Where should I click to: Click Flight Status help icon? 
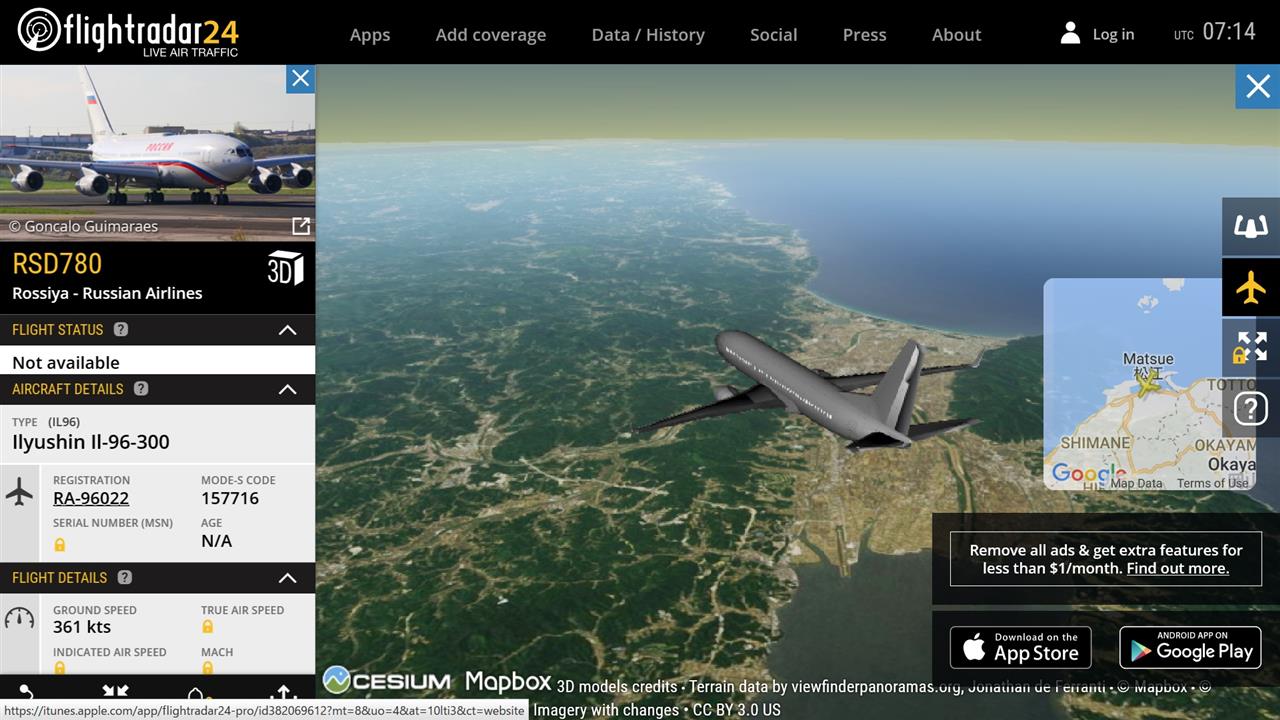point(121,329)
